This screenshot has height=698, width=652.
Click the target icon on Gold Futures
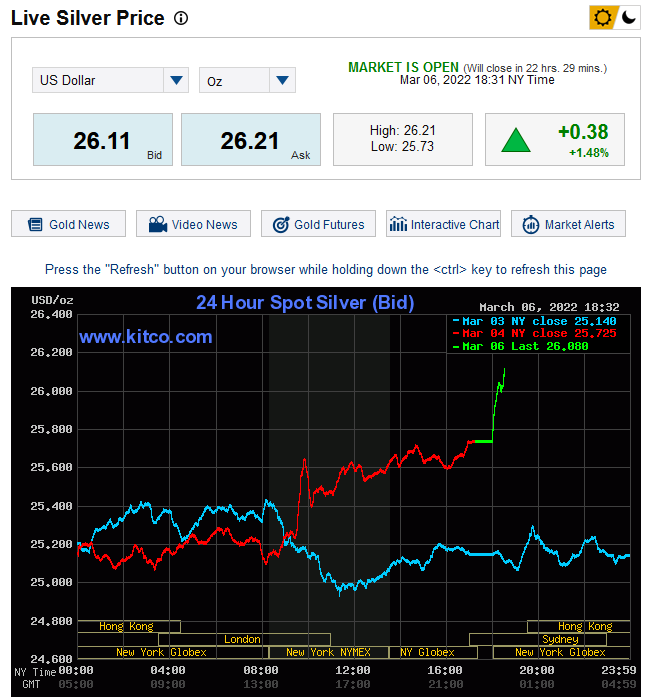281,224
